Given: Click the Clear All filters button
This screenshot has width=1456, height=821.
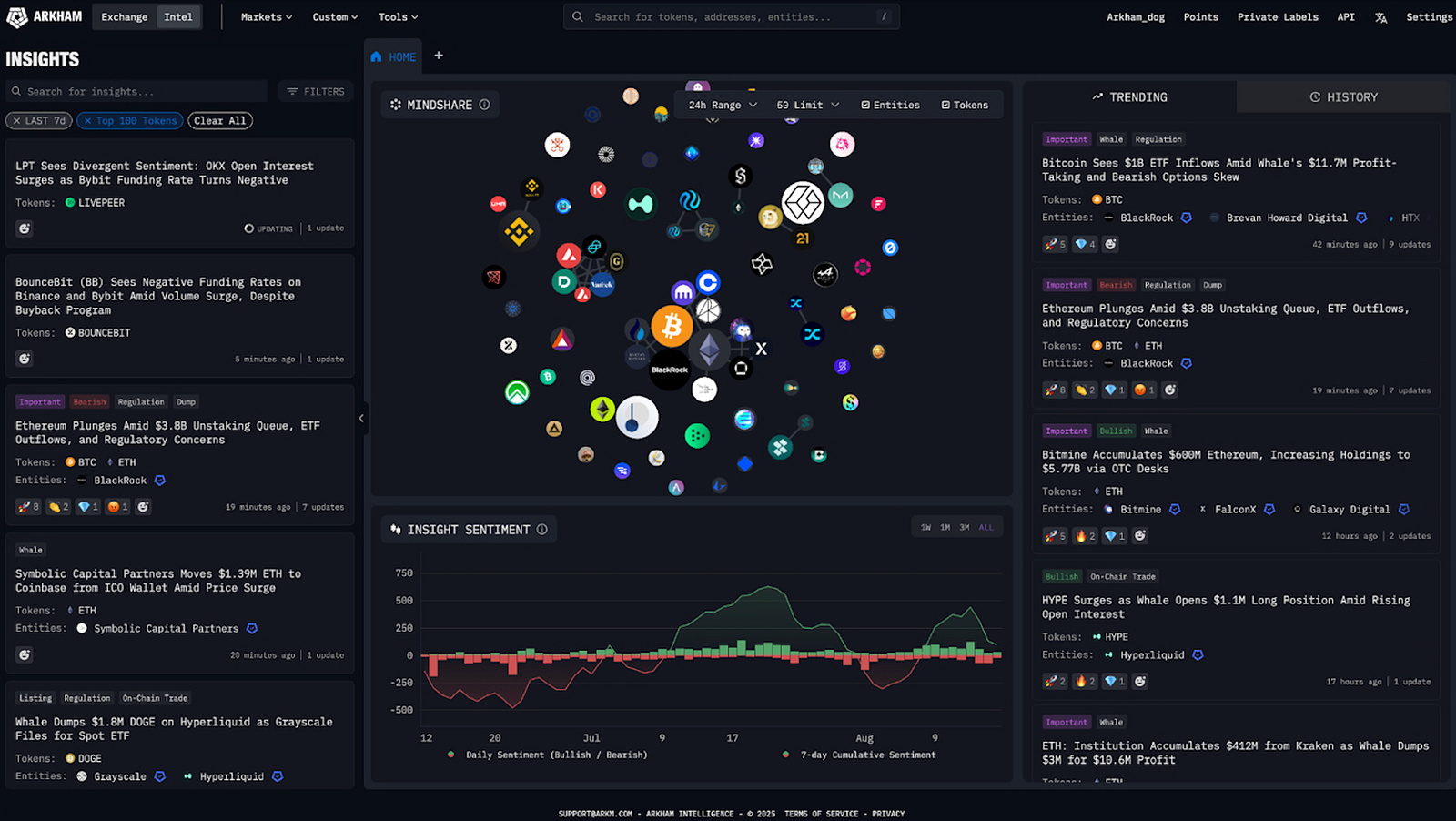Looking at the screenshot, I should [x=220, y=121].
